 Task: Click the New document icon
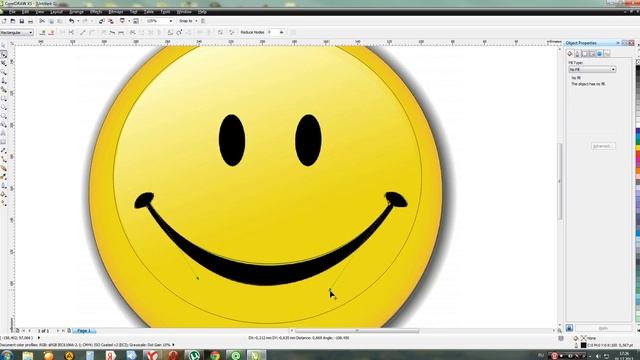4,21
